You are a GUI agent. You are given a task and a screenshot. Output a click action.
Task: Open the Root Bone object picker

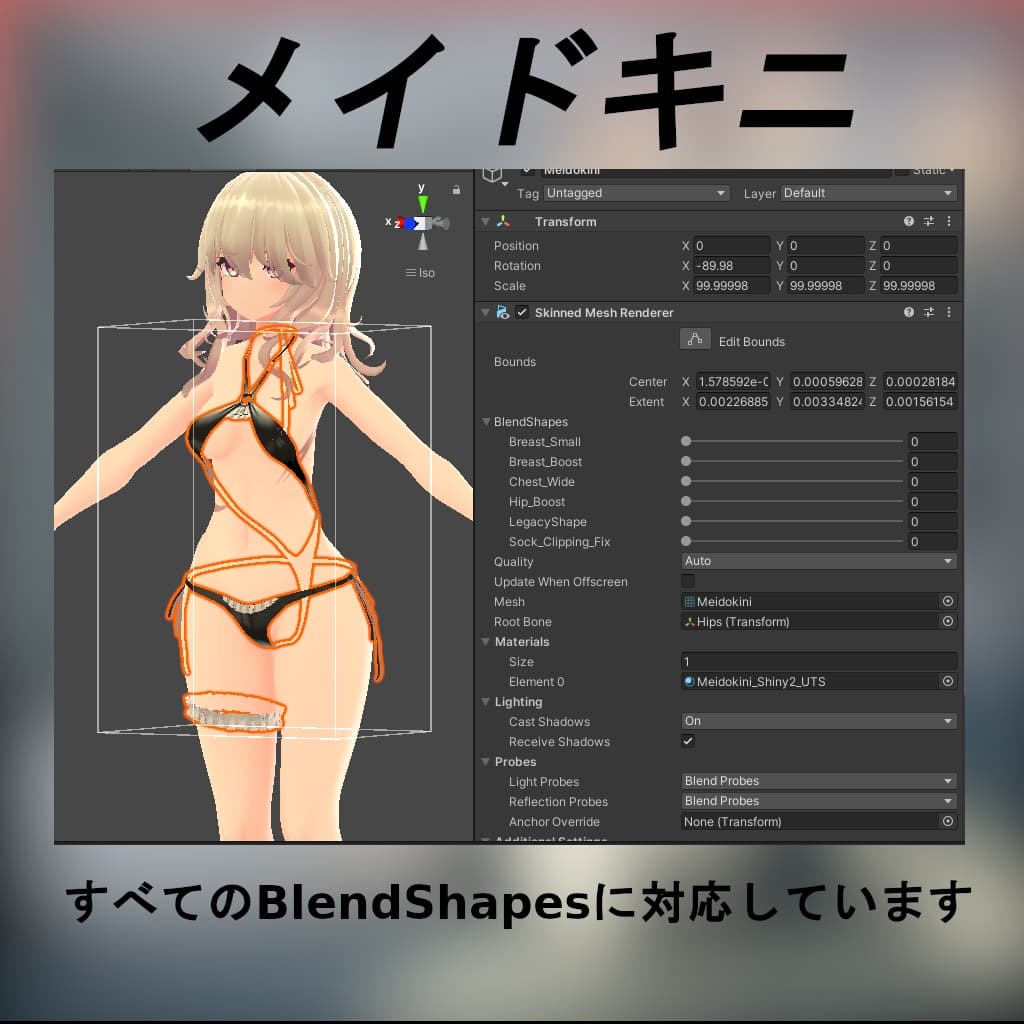click(947, 621)
